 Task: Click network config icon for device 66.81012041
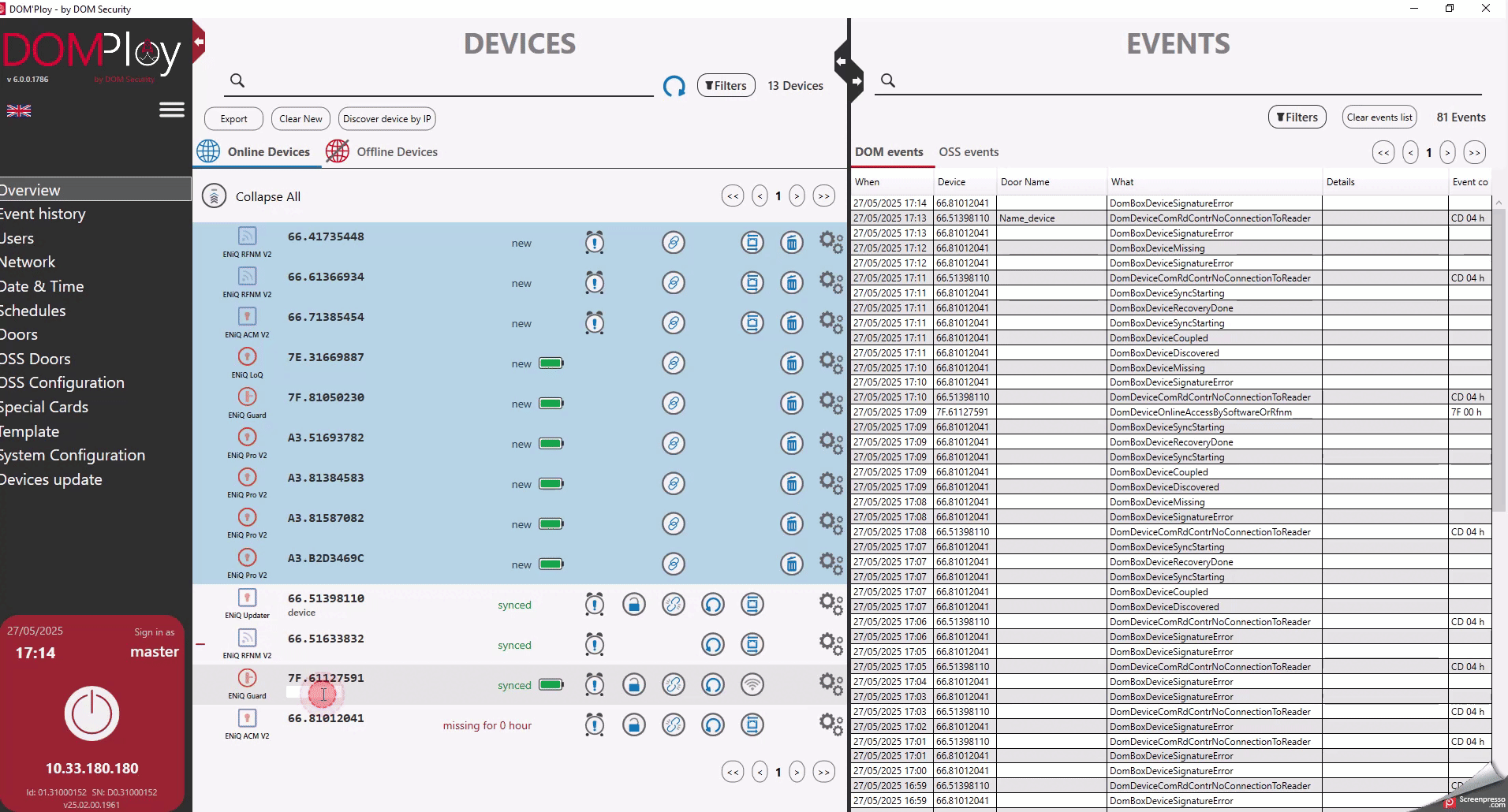click(752, 725)
